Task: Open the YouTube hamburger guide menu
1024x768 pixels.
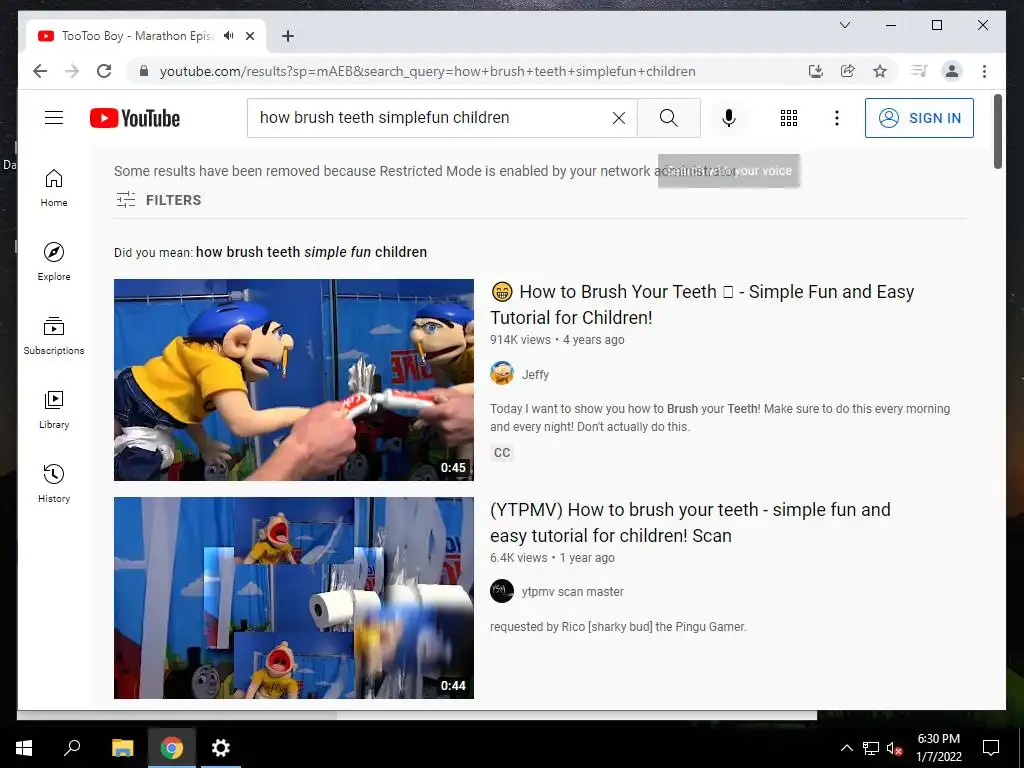Action: (54, 118)
